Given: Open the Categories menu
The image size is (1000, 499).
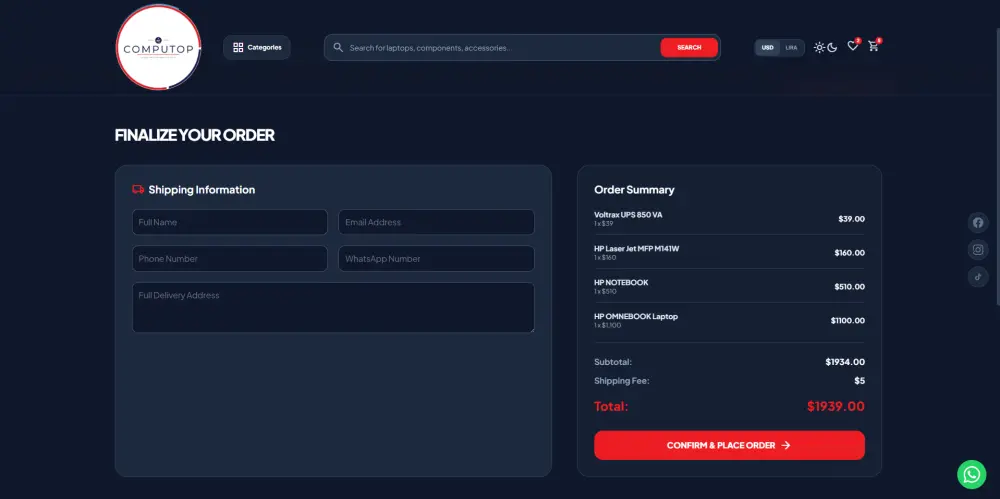Looking at the screenshot, I should point(256,47).
